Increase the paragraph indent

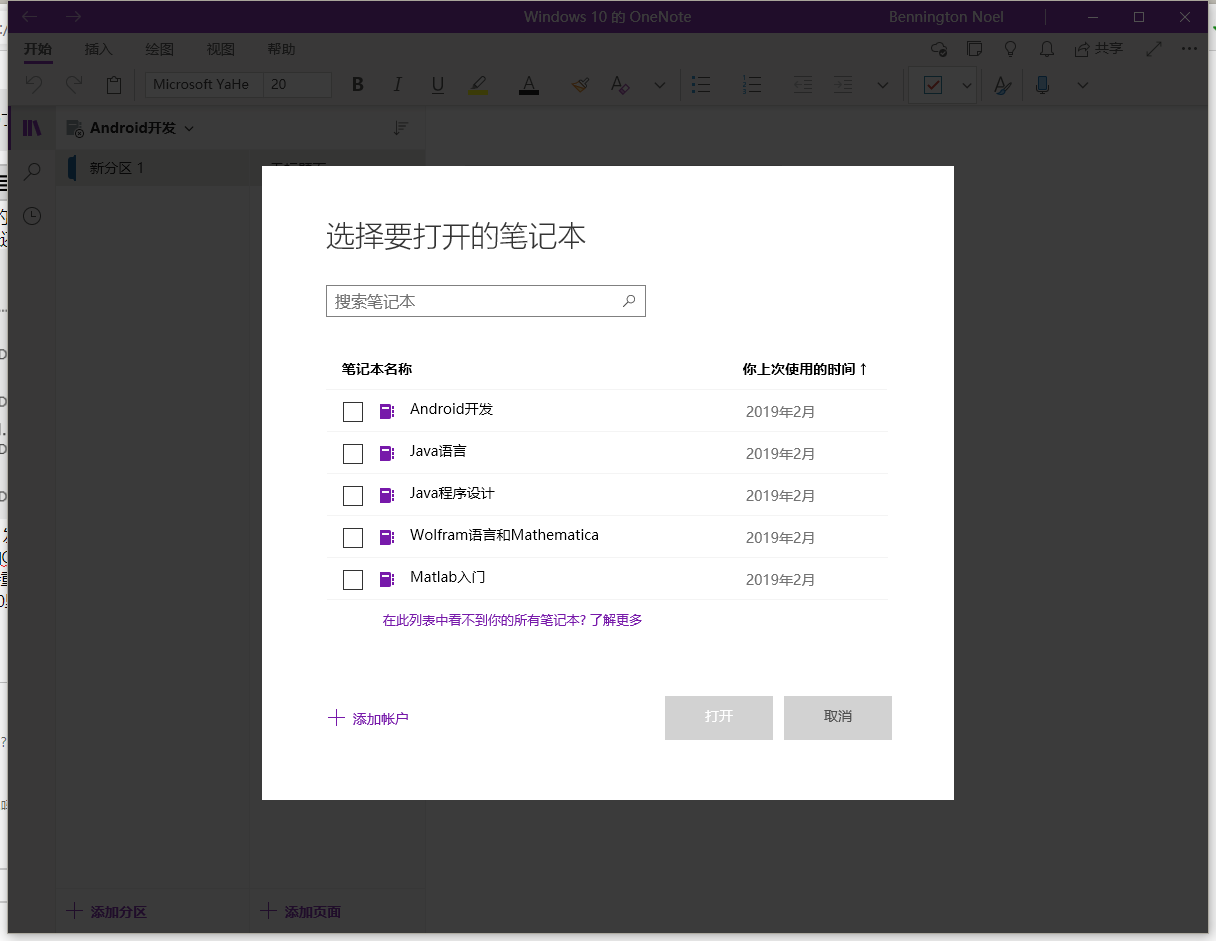[843, 85]
